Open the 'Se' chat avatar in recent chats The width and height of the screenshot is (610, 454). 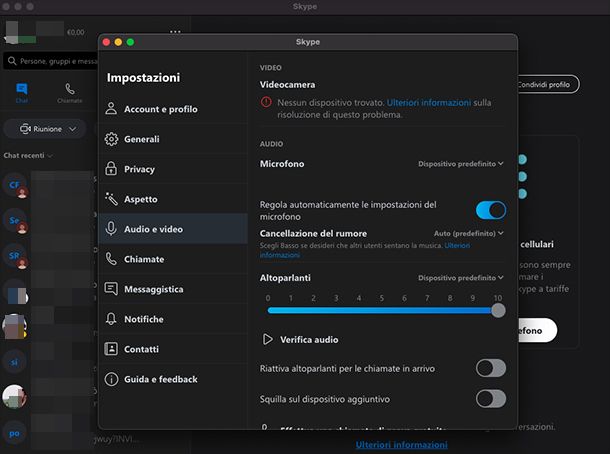tap(15, 221)
